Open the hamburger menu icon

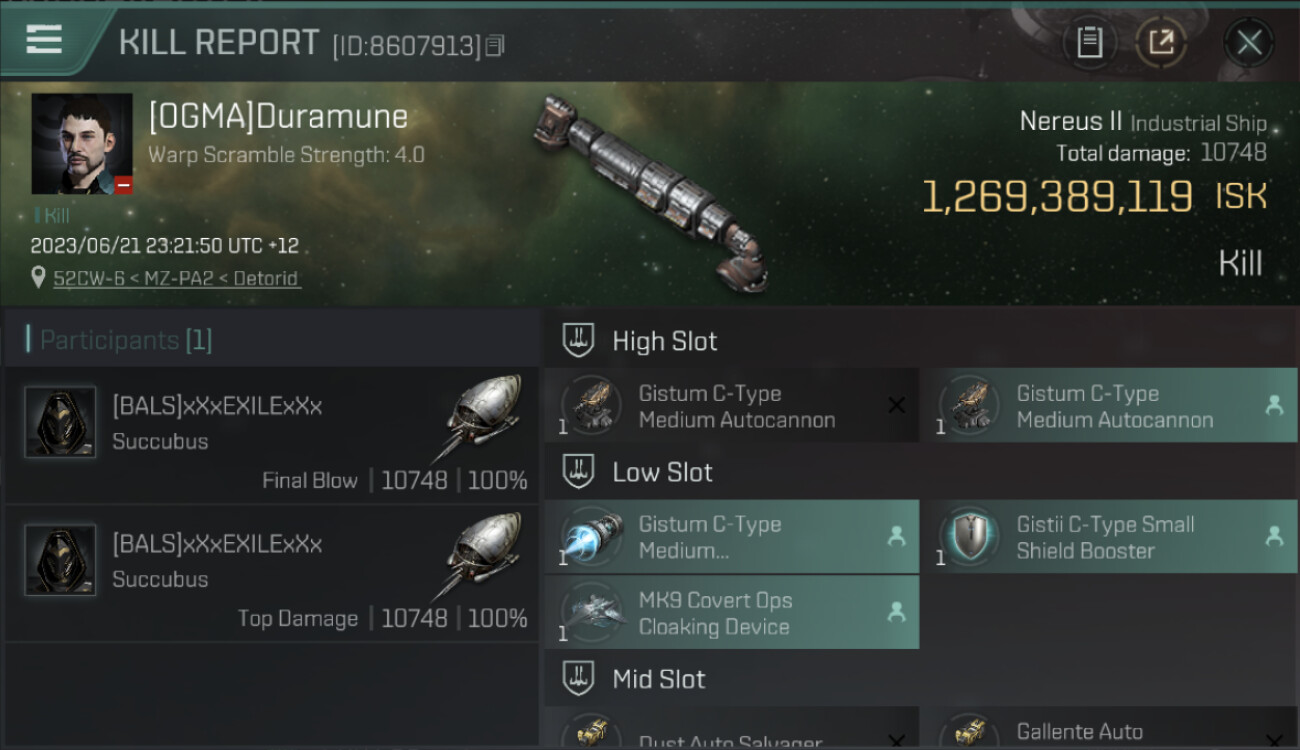click(44, 40)
